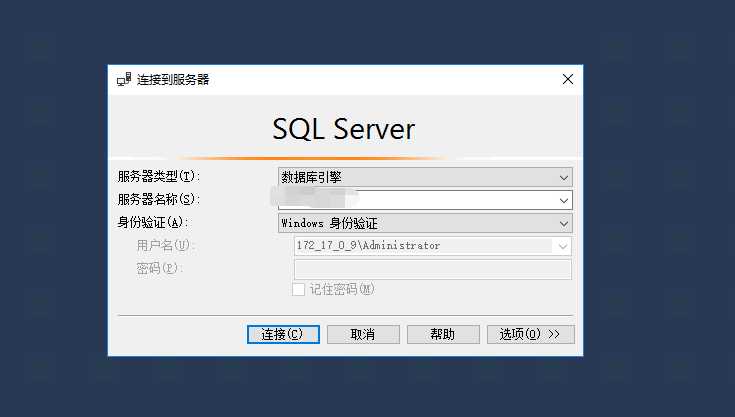The height and width of the screenshot is (417, 735).
Task: Open the 服务器类型 dropdown arrow
Action: coord(564,177)
